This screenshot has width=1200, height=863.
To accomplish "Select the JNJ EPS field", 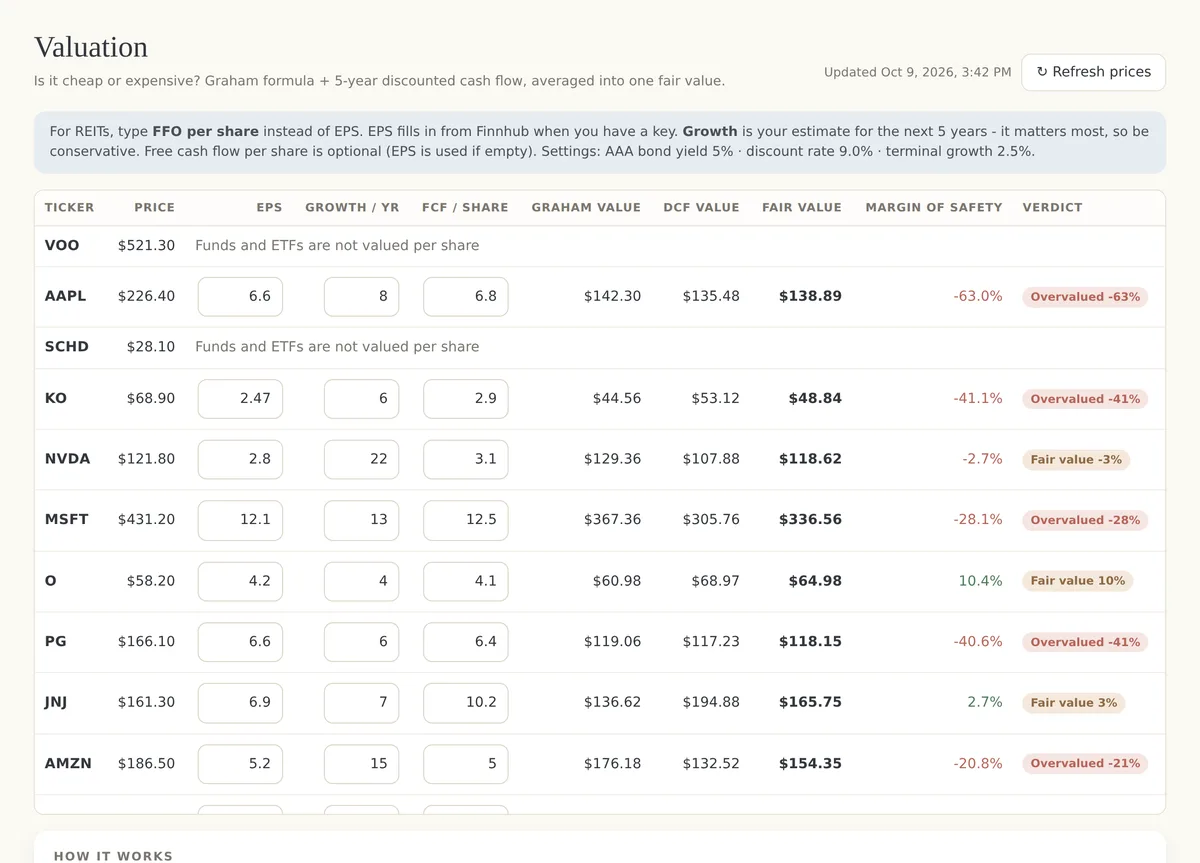I will point(240,703).
